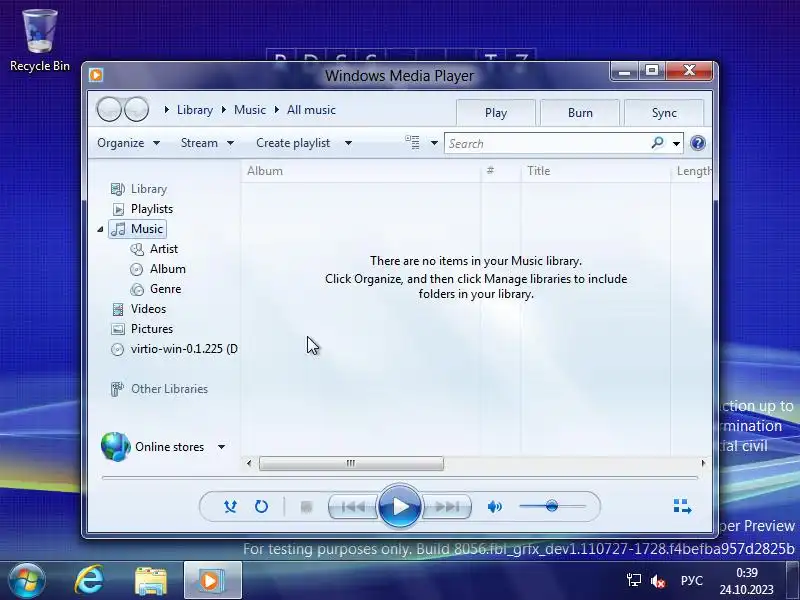
Task: Sort by the # column header
Action: coord(501,171)
